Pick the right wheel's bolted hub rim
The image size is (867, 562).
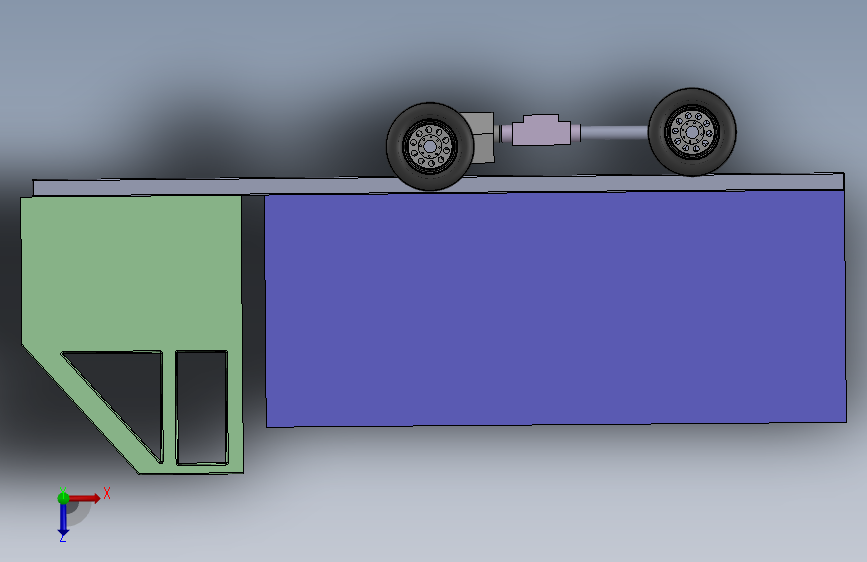click(x=692, y=132)
